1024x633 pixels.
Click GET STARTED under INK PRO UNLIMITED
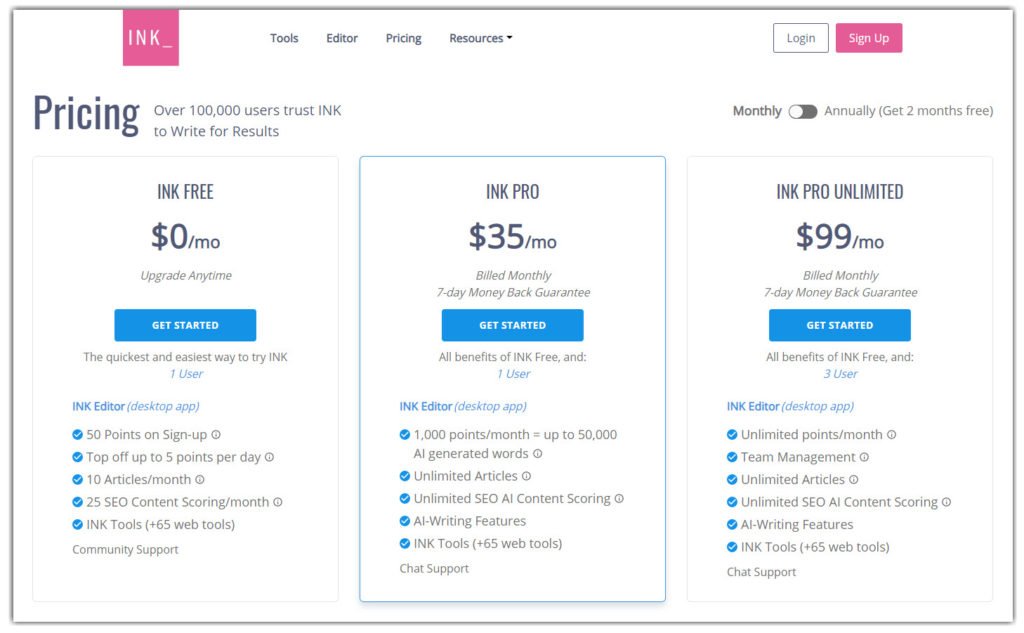(x=840, y=325)
